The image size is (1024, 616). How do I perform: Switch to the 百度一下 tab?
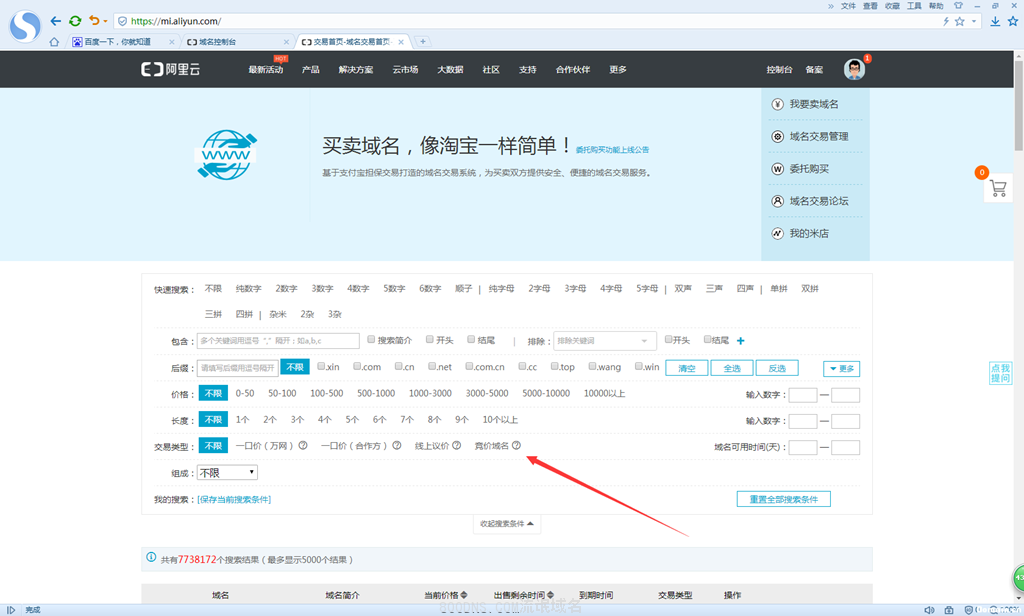coord(118,42)
